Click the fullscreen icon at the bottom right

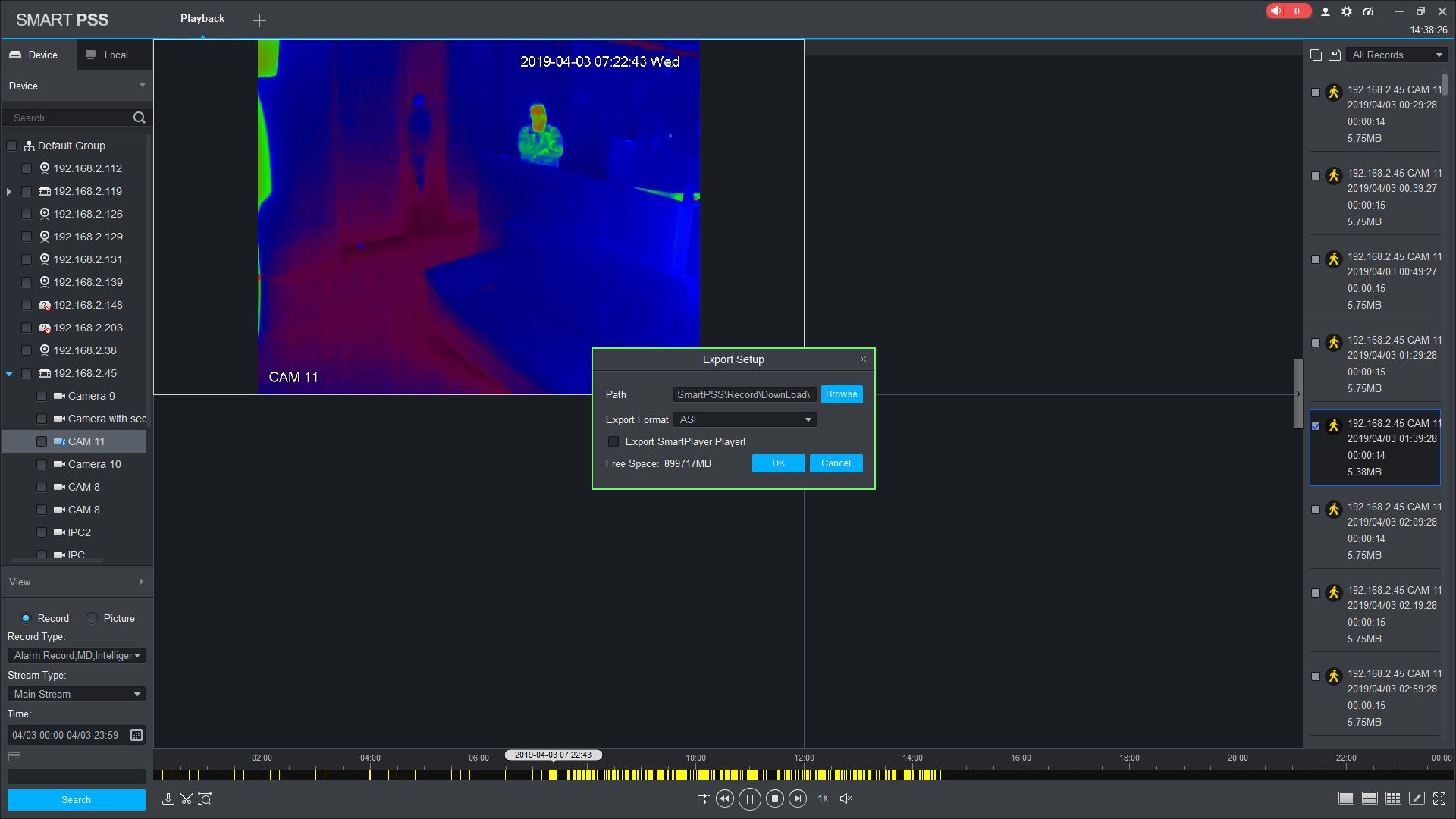[1439, 799]
